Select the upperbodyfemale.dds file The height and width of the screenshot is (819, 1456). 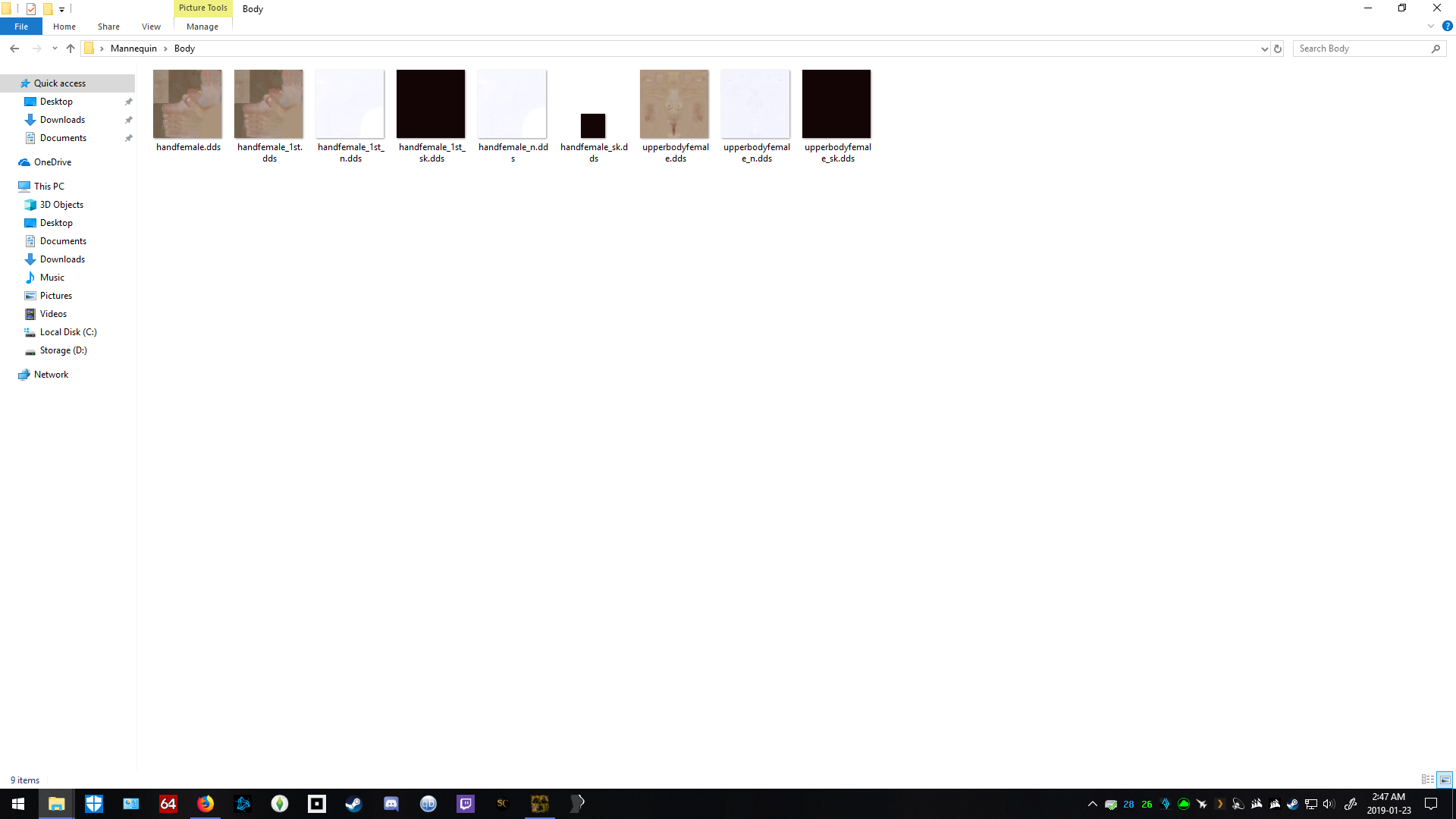tap(674, 115)
